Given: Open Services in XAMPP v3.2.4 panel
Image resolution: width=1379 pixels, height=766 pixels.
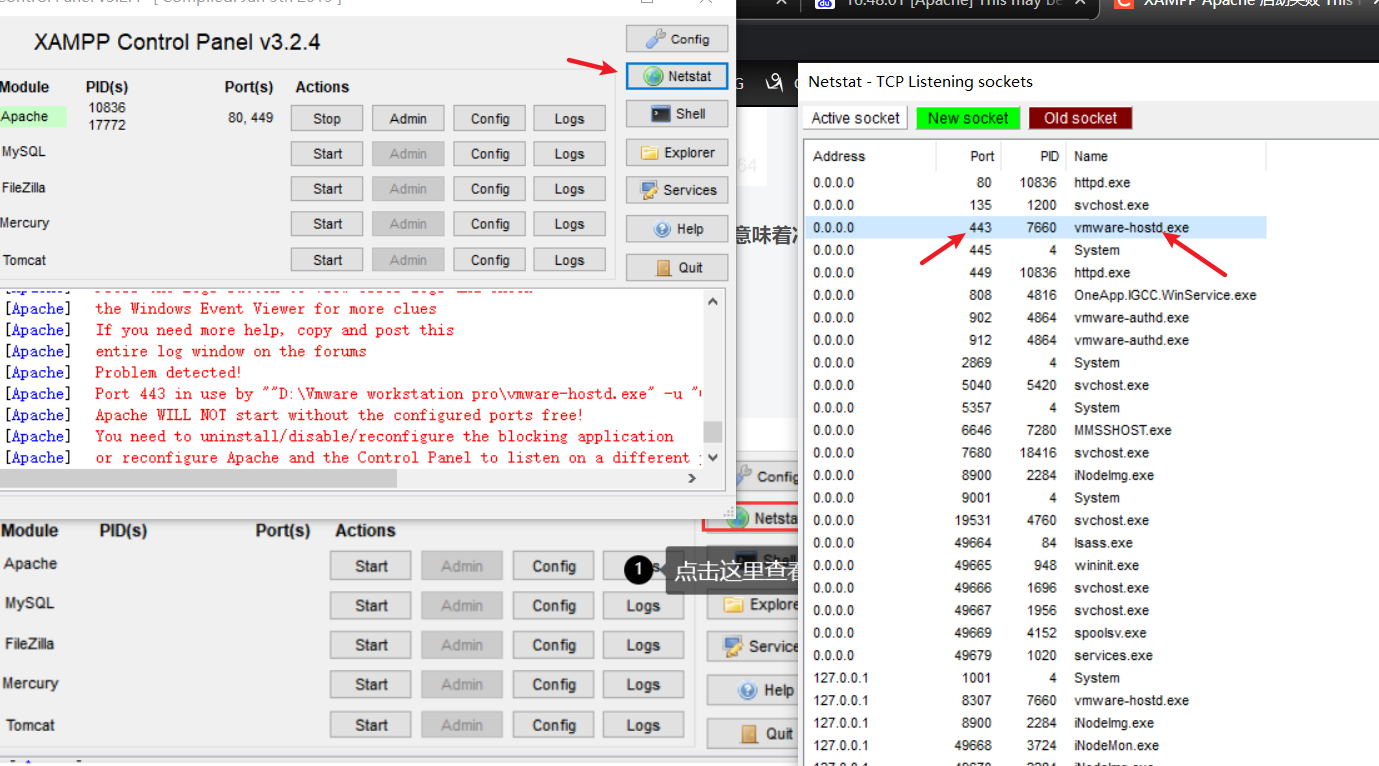Looking at the screenshot, I should click(677, 190).
